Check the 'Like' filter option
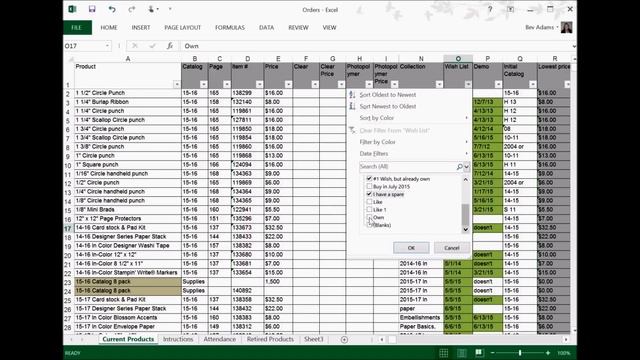The height and width of the screenshot is (360, 640). point(369,202)
